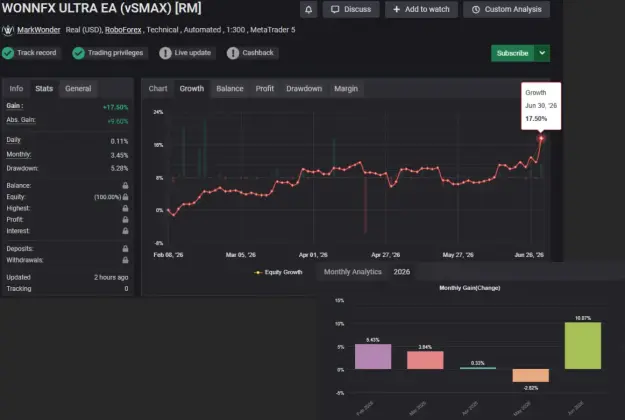Click the Subscribe button
Viewport: 625px width, 420px height.
pos(512,53)
